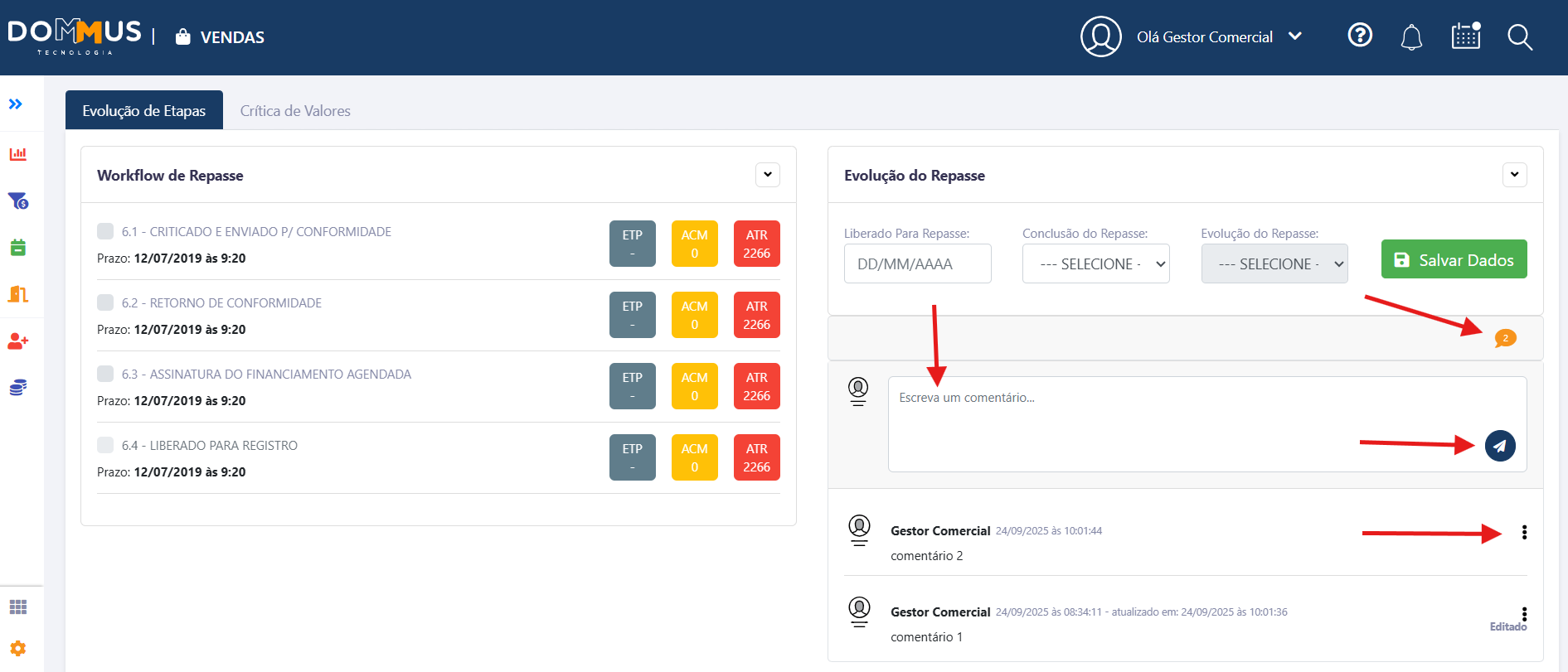Open Conclusão do Repasse dropdown

pyautogui.click(x=1095, y=264)
